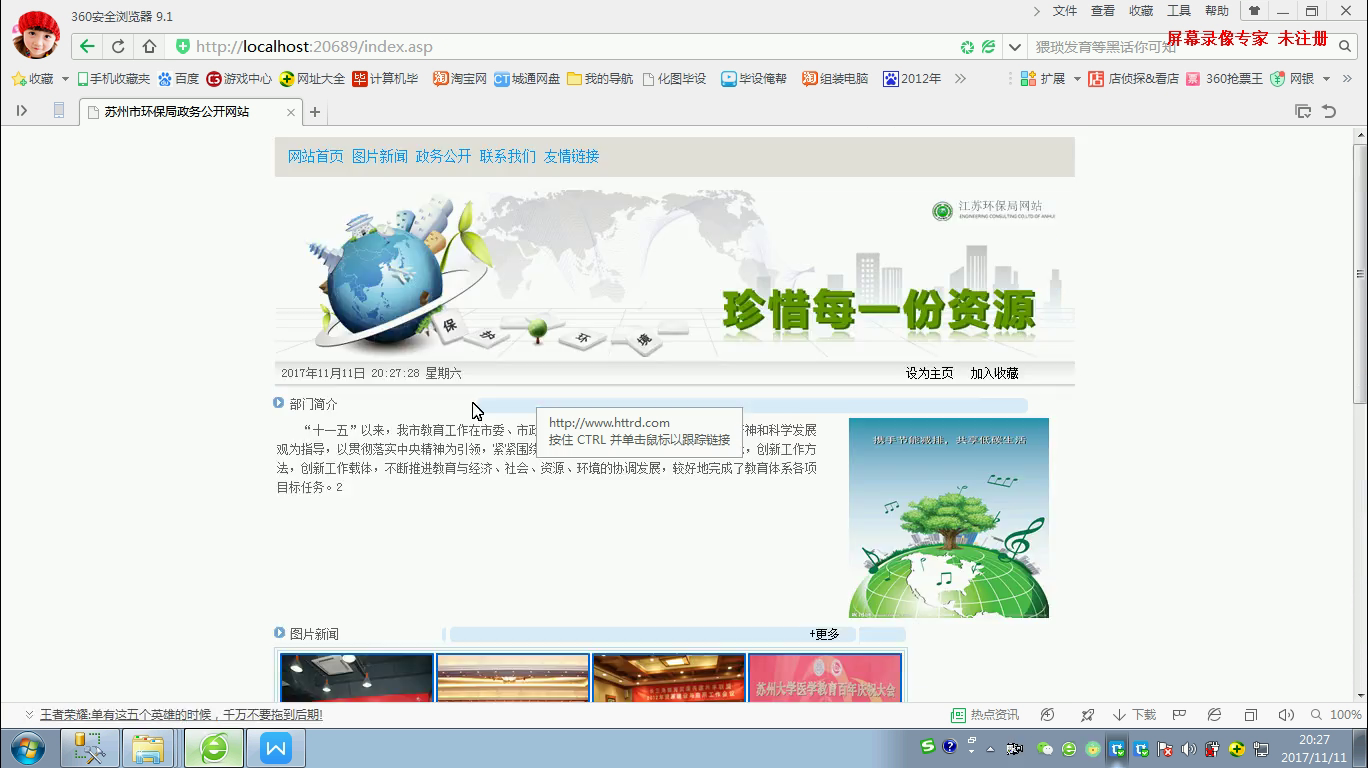Open 下载 downloads in status bar

click(1134, 715)
